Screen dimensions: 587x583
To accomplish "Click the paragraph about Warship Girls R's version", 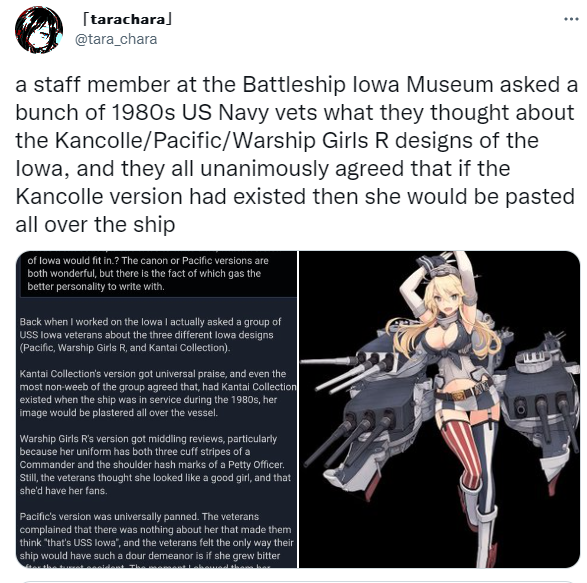I will (x=155, y=464).
